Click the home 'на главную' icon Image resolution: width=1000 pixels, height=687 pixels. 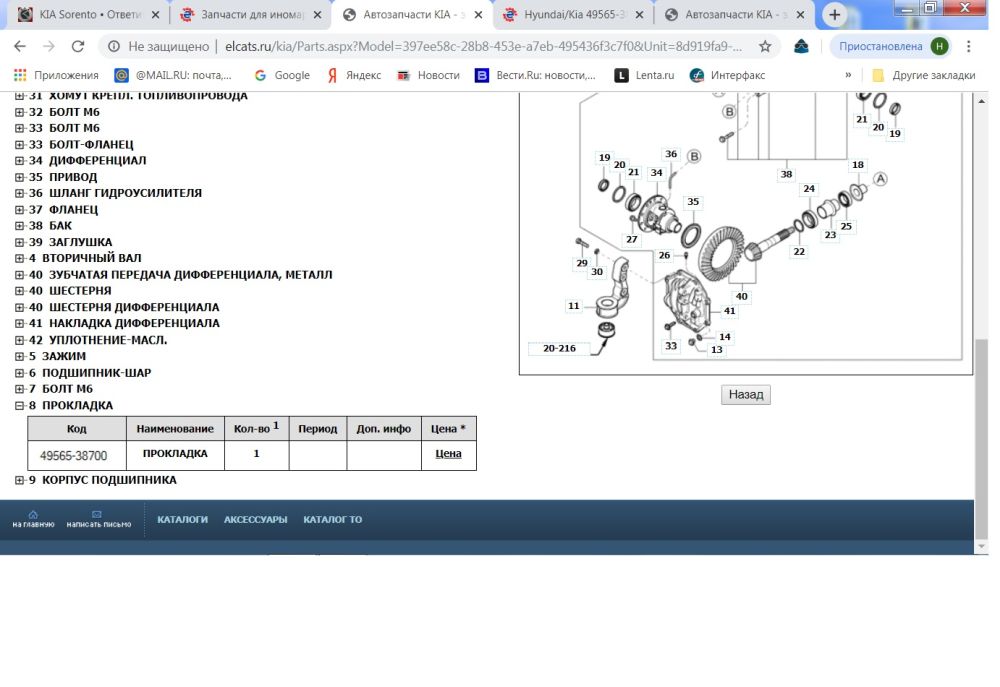click(33, 515)
